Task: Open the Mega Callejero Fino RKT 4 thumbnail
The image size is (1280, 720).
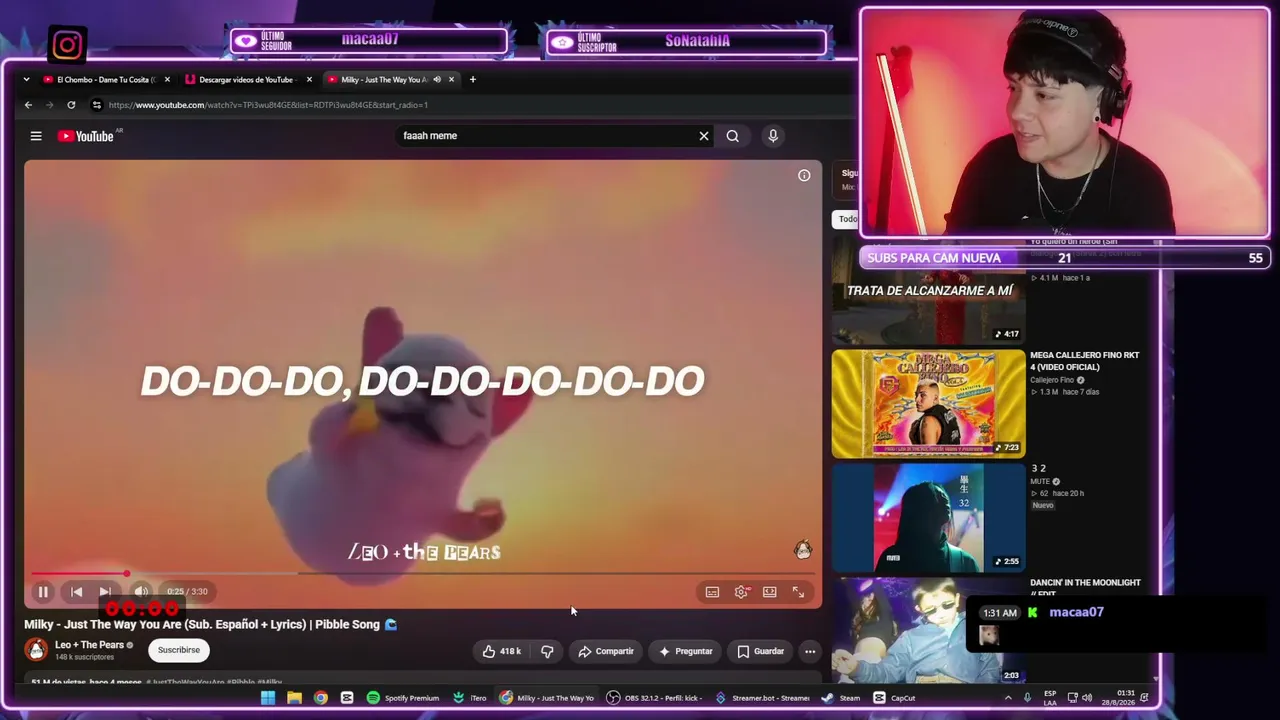Action: (928, 403)
